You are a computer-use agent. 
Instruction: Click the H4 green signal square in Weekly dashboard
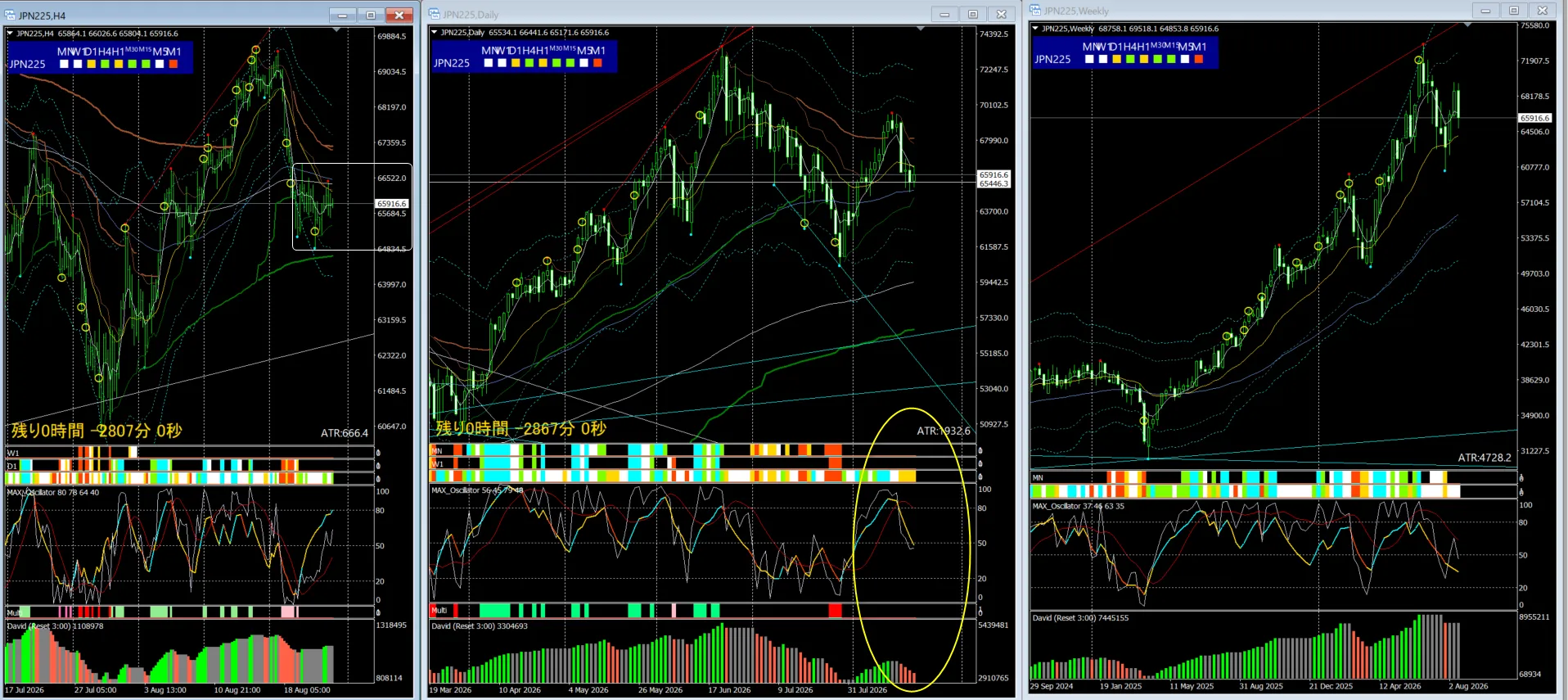click(x=1130, y=59)
